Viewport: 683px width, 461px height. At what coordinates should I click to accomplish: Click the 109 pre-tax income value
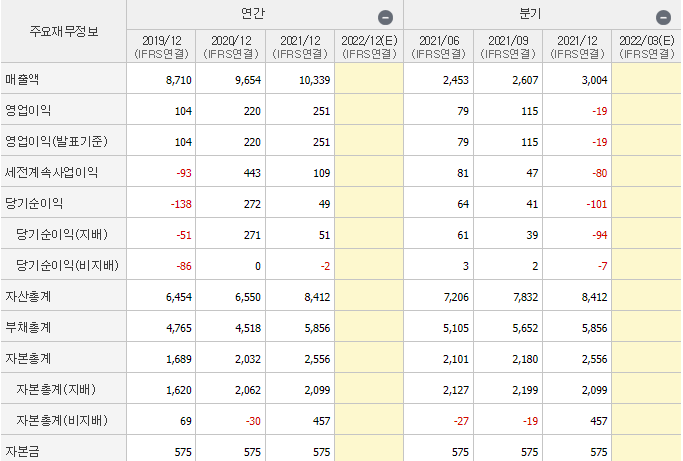pos(321,173)
